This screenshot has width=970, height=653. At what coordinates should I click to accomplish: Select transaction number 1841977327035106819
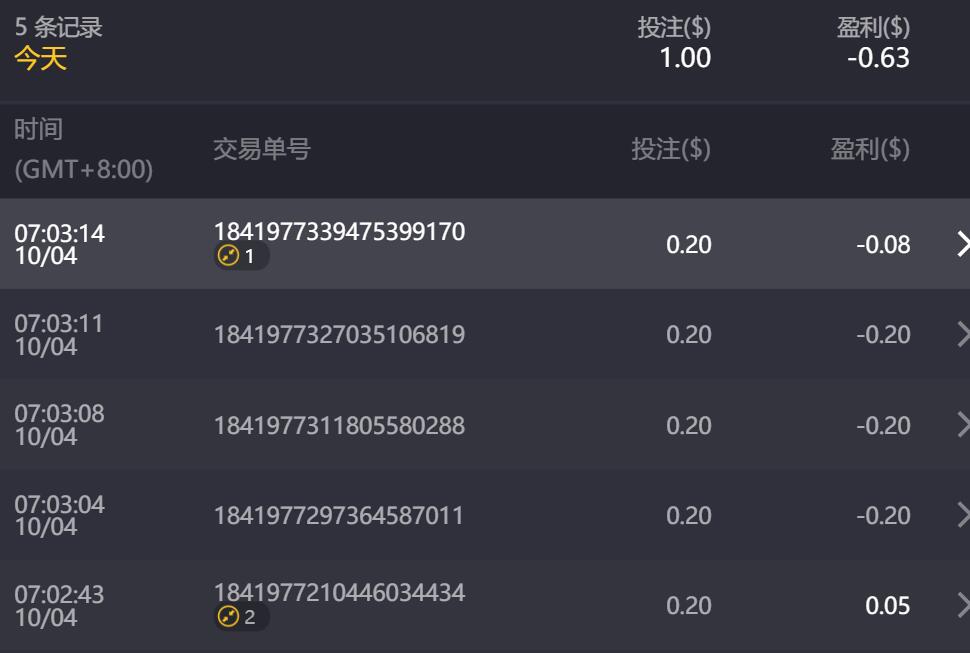(x=340, y=335)
